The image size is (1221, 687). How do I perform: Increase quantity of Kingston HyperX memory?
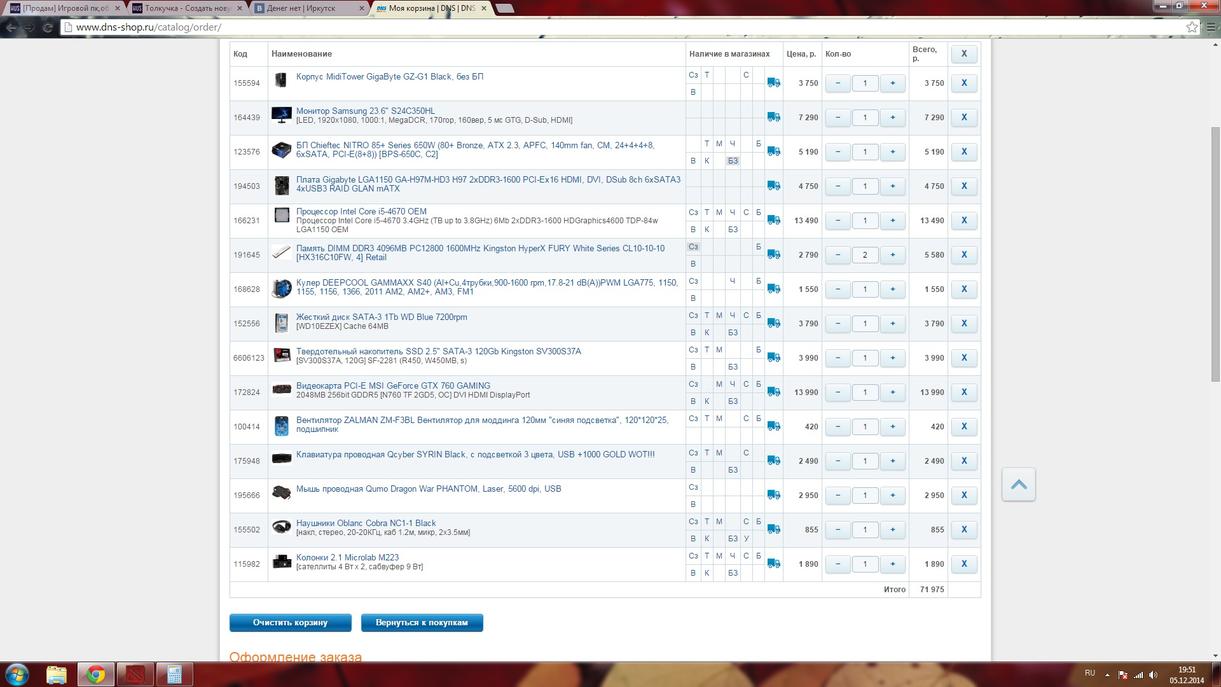pos(892,255)
